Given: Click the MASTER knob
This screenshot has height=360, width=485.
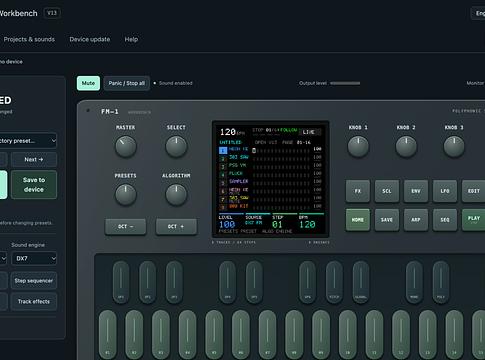Looking at the screenshot, I should (126, 147).
